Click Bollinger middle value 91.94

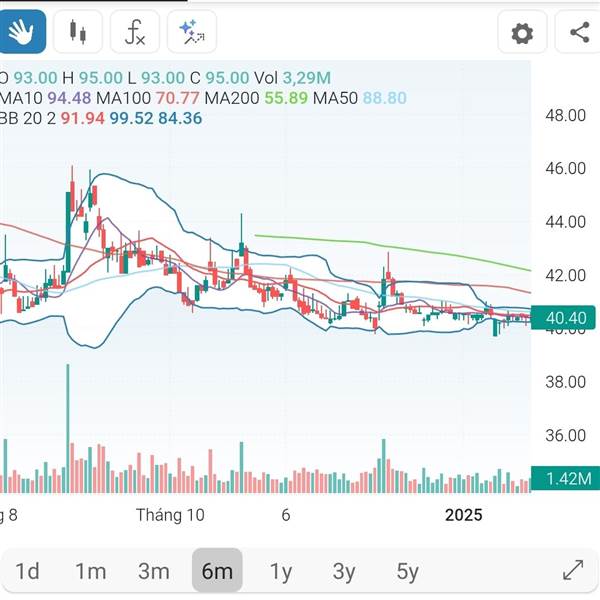click(x=83, y=118)
